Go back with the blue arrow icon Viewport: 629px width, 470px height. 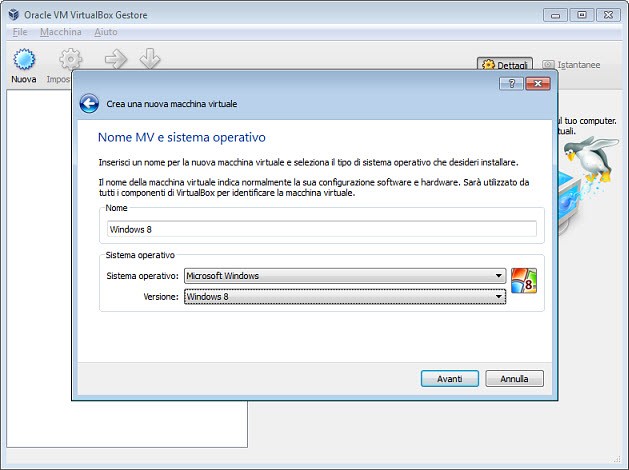(x=89, y=104)
